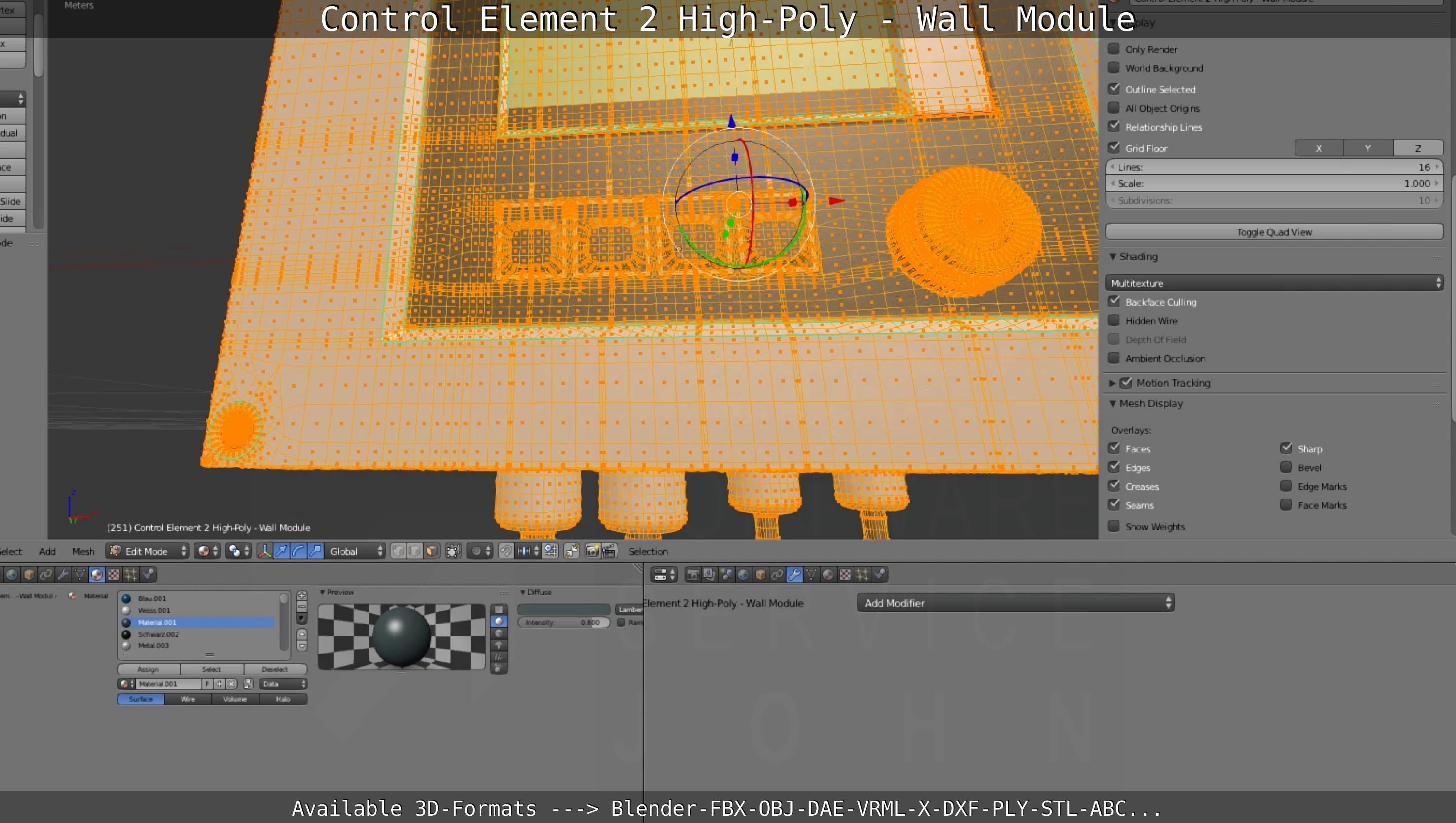This screenshot has width=1456, height=823.
Task: Select the translate manipulator arrow icon
Action: coord(281,551)
